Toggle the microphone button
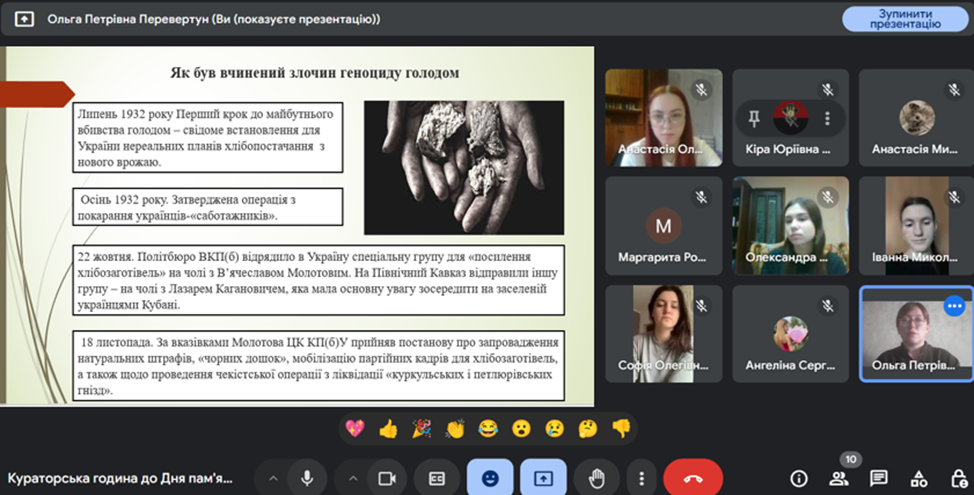The width and height of the screenshot is (974, 495). pyautogui.click(x=307, y=478)
